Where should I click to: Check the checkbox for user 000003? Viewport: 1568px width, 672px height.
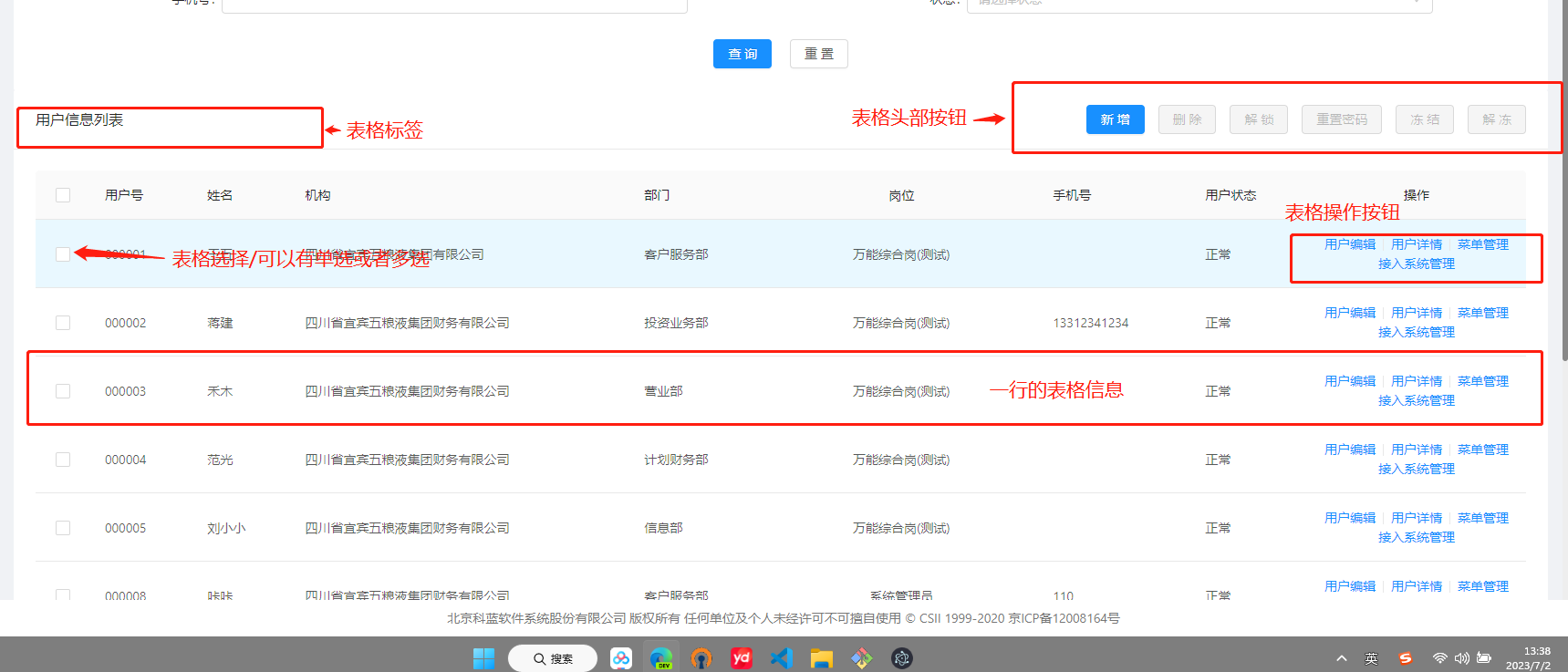pos(63,391)
